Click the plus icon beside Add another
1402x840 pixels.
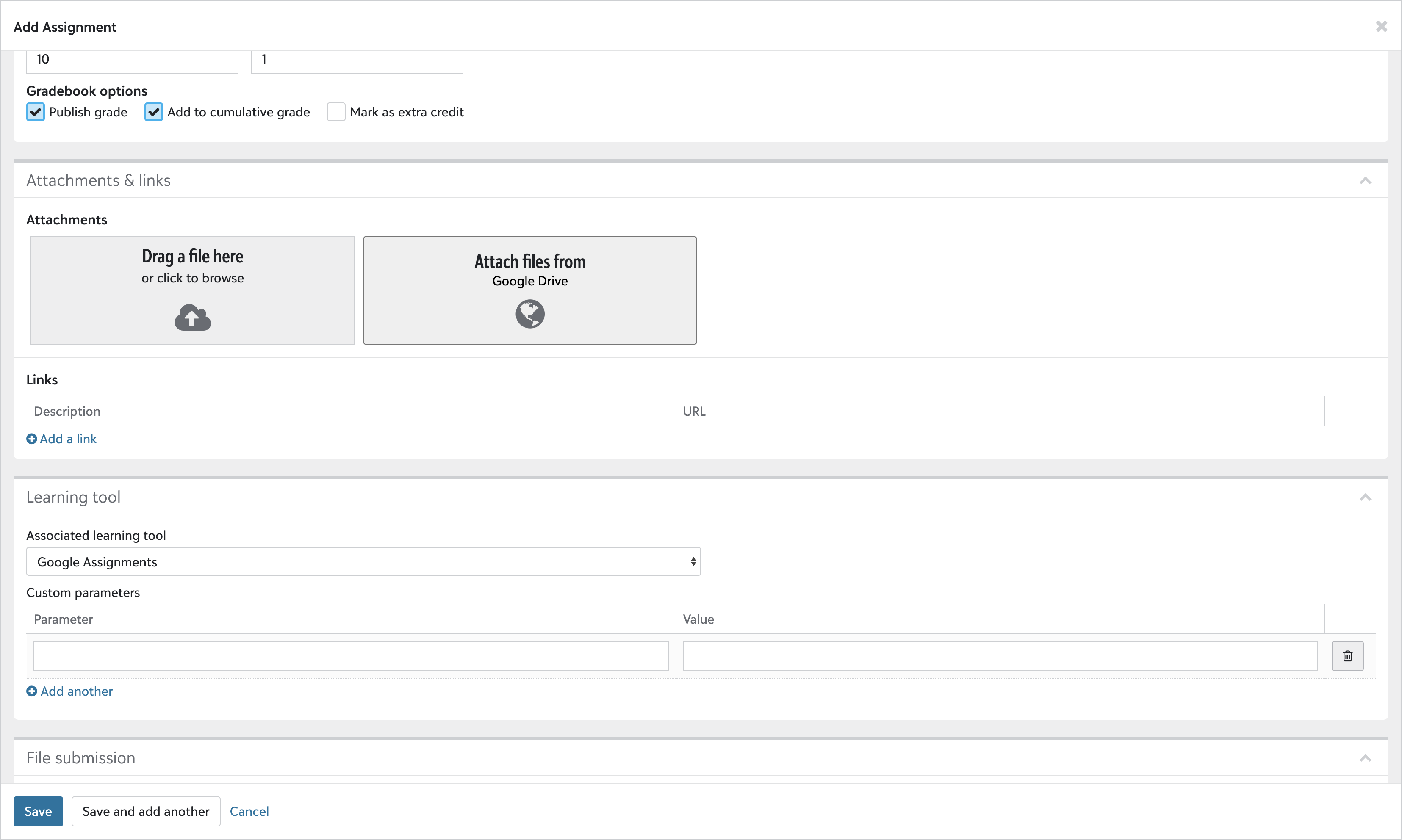click(x=32, y=691)
